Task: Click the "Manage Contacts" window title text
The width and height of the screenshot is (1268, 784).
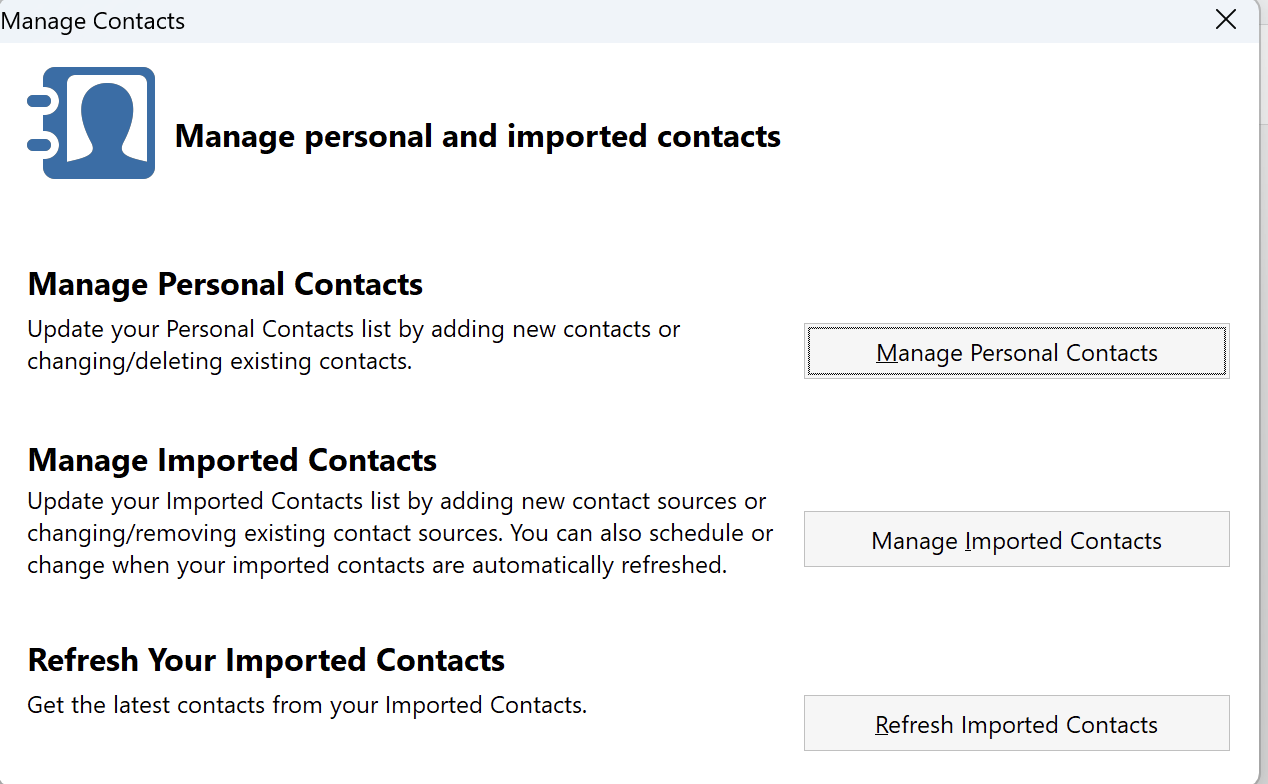Action: point(93,21)
